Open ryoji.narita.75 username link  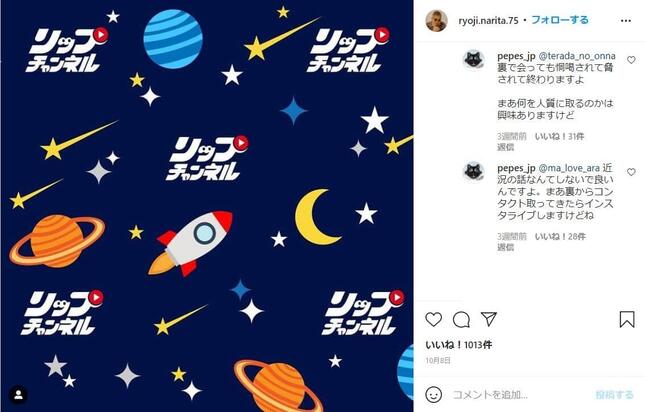(x=488, y=21)
